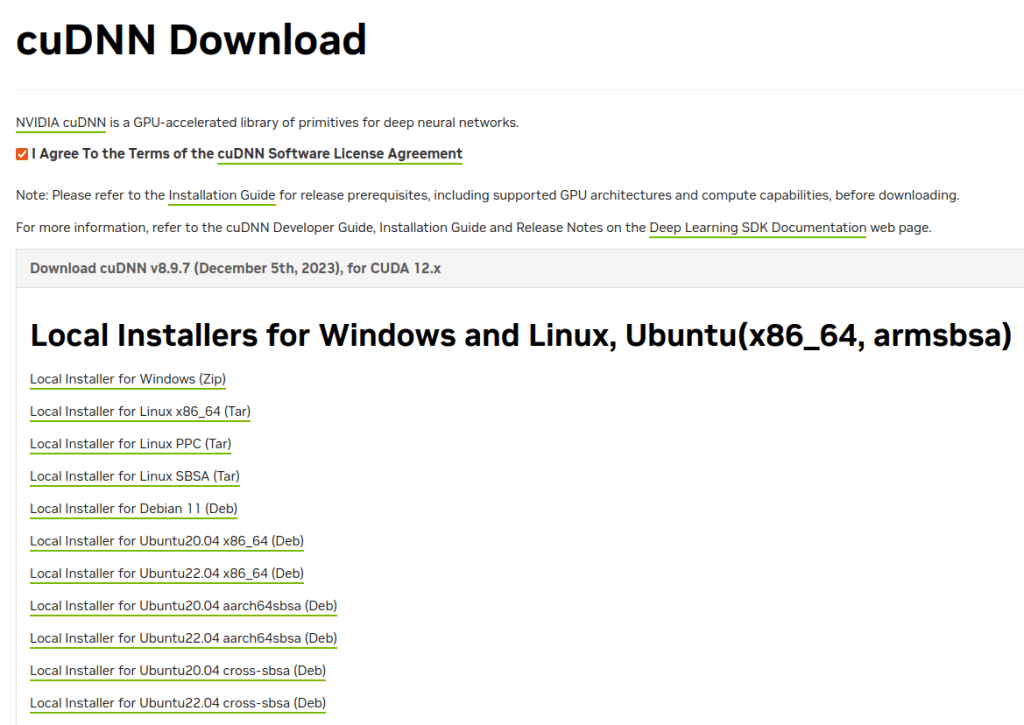Download Local Installer for Linux x86_64 (Tar)
Screen dimensions: 1024x725
(140, 411)
